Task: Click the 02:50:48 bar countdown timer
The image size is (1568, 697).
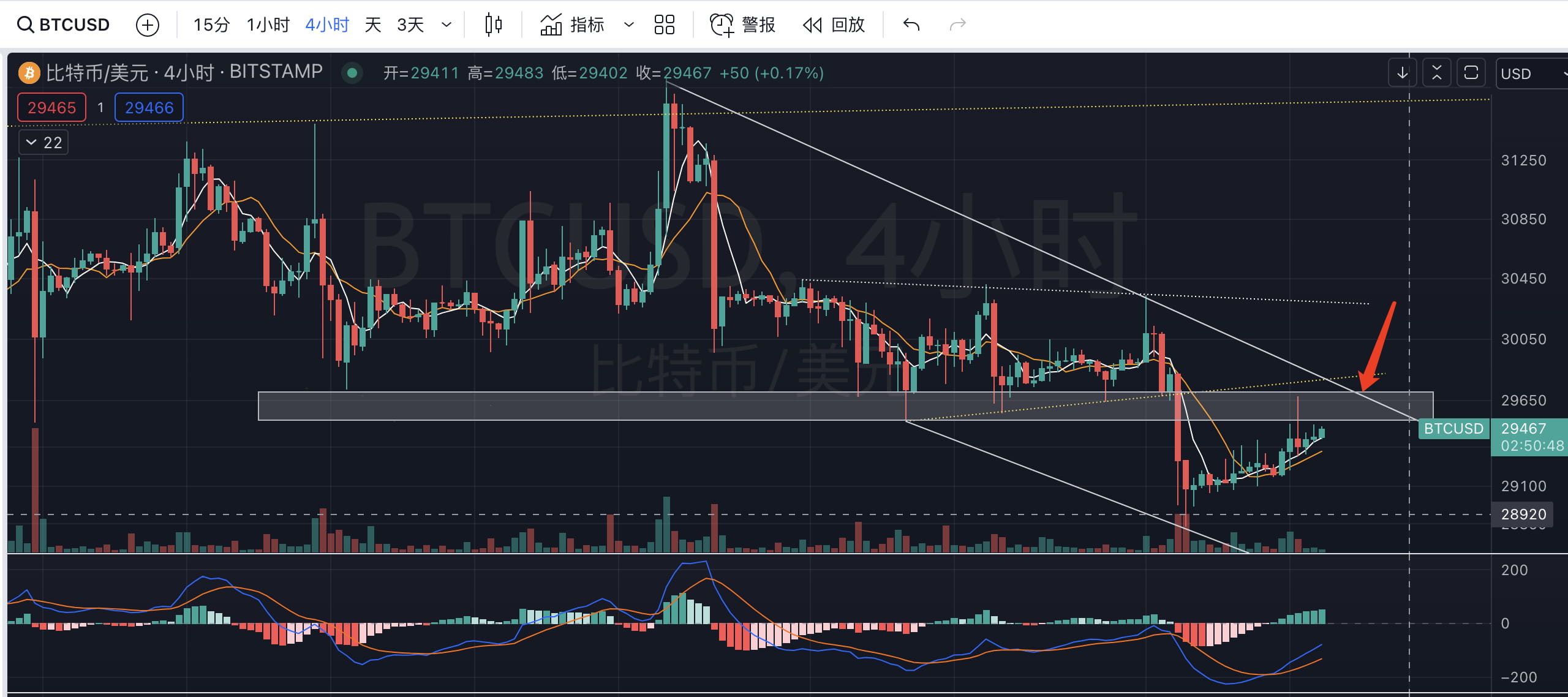Action: (1532, 445)
